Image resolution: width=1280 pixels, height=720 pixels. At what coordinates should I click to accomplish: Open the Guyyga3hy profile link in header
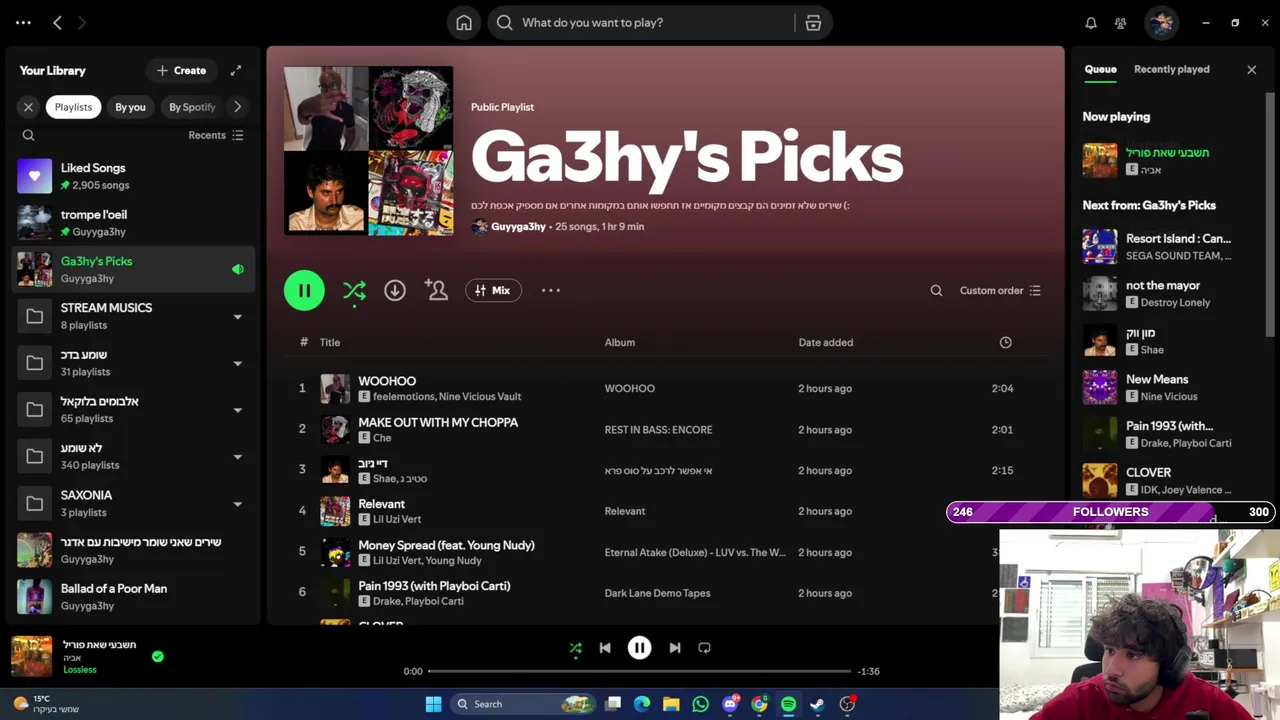point(518,227)
